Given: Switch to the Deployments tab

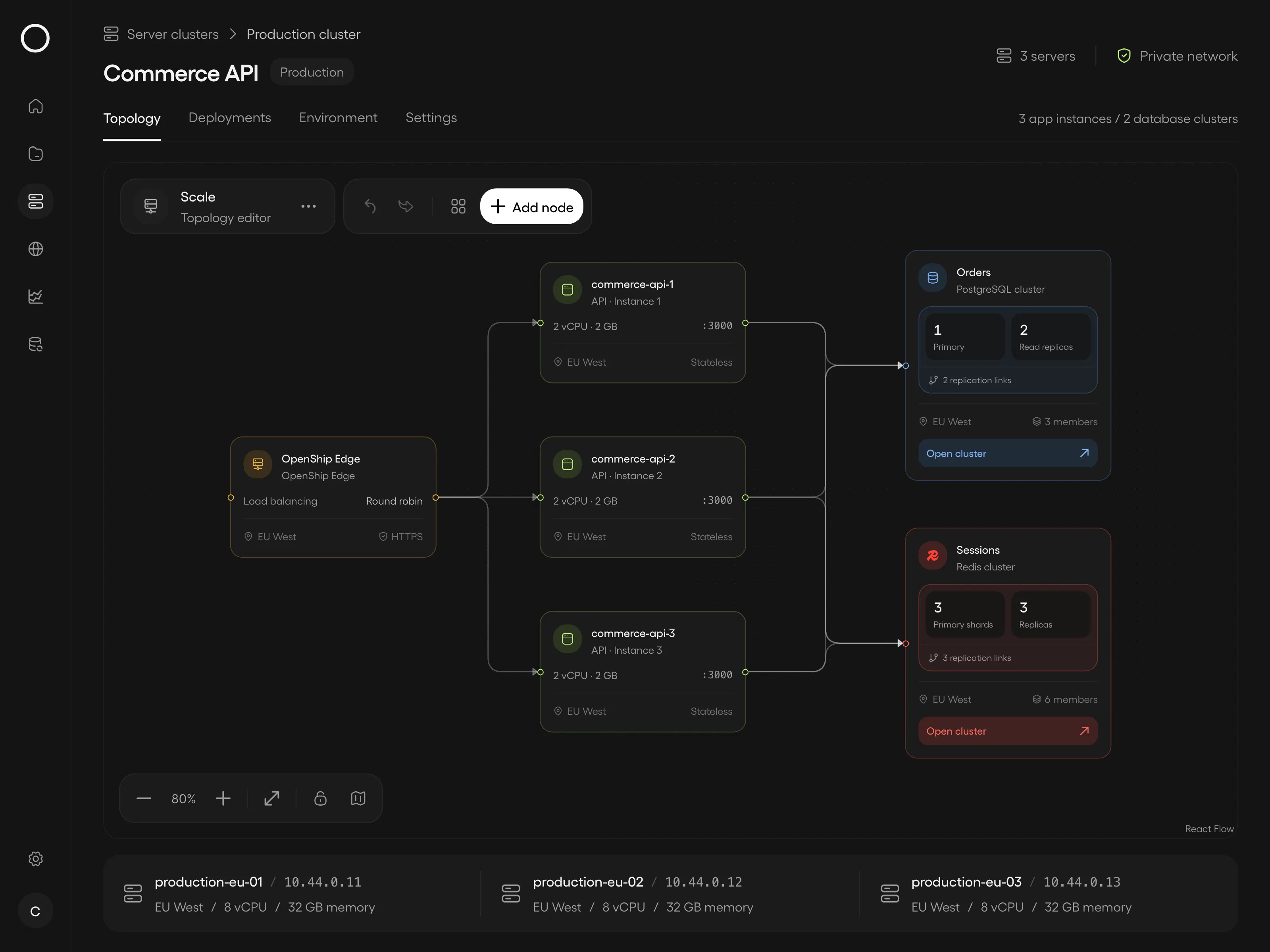Looking at the screenshot, I should tap(230, 118).
